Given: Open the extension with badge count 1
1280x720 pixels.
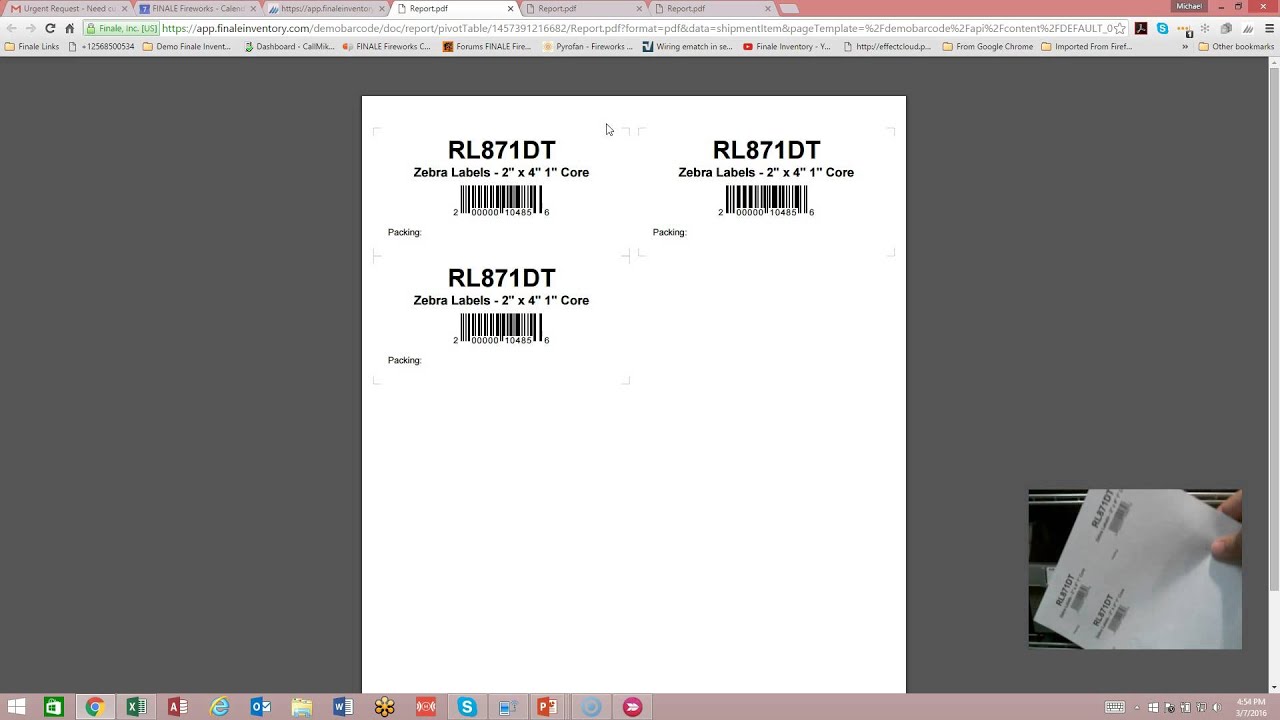Looking at the screenshot, I should coord(1185,29).
